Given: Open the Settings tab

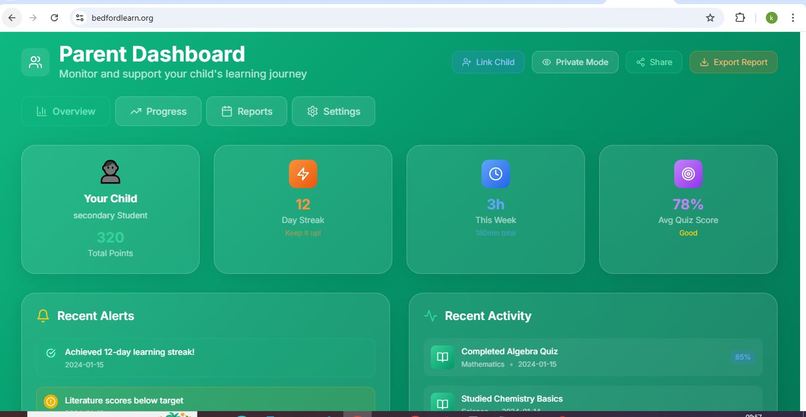Looking at the screenshot, I should (x=334, y=112).
